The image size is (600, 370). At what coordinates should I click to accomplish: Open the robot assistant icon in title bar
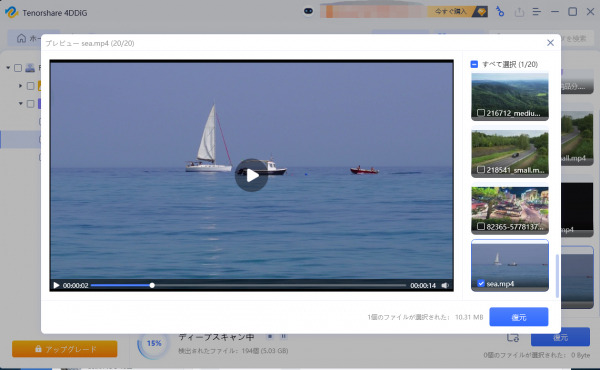click(308, 11)
